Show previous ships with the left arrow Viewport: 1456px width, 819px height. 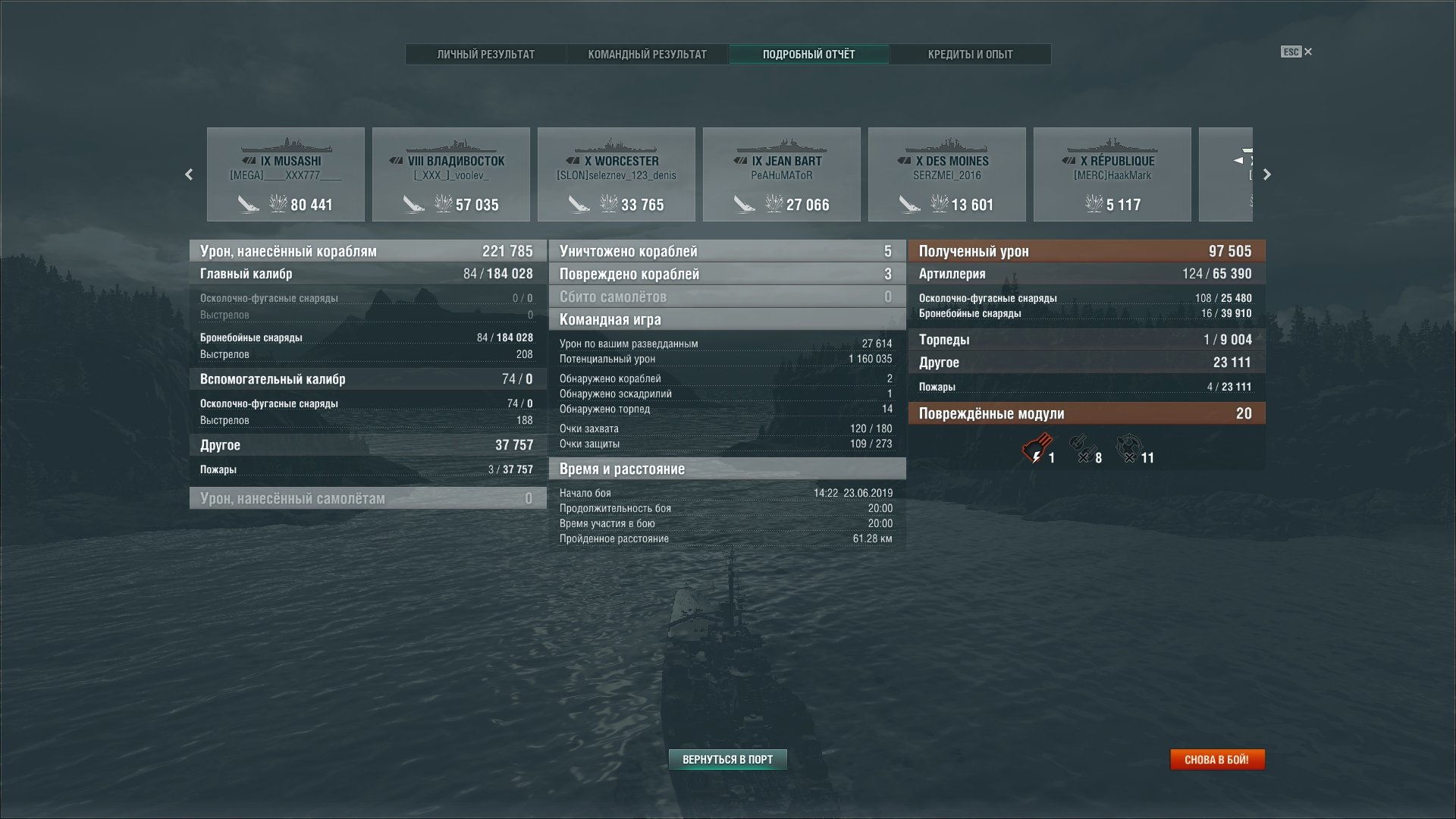pyautogui.click(x=189, y=174)
